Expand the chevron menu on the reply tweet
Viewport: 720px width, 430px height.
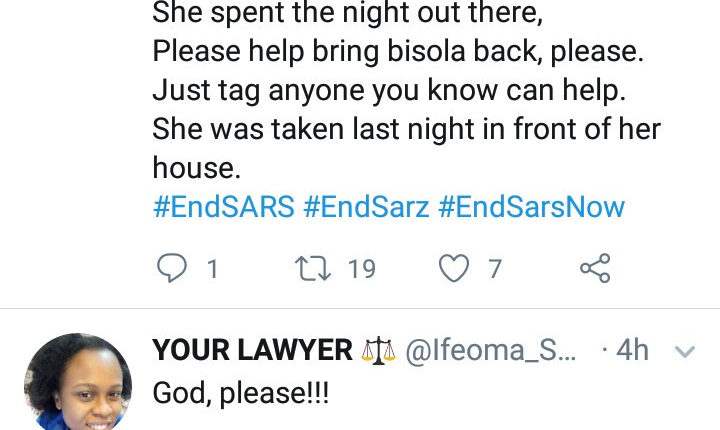tap(686, 351)
